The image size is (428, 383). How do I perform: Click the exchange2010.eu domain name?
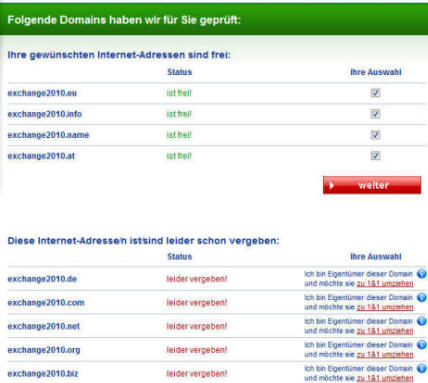(42, 93)
